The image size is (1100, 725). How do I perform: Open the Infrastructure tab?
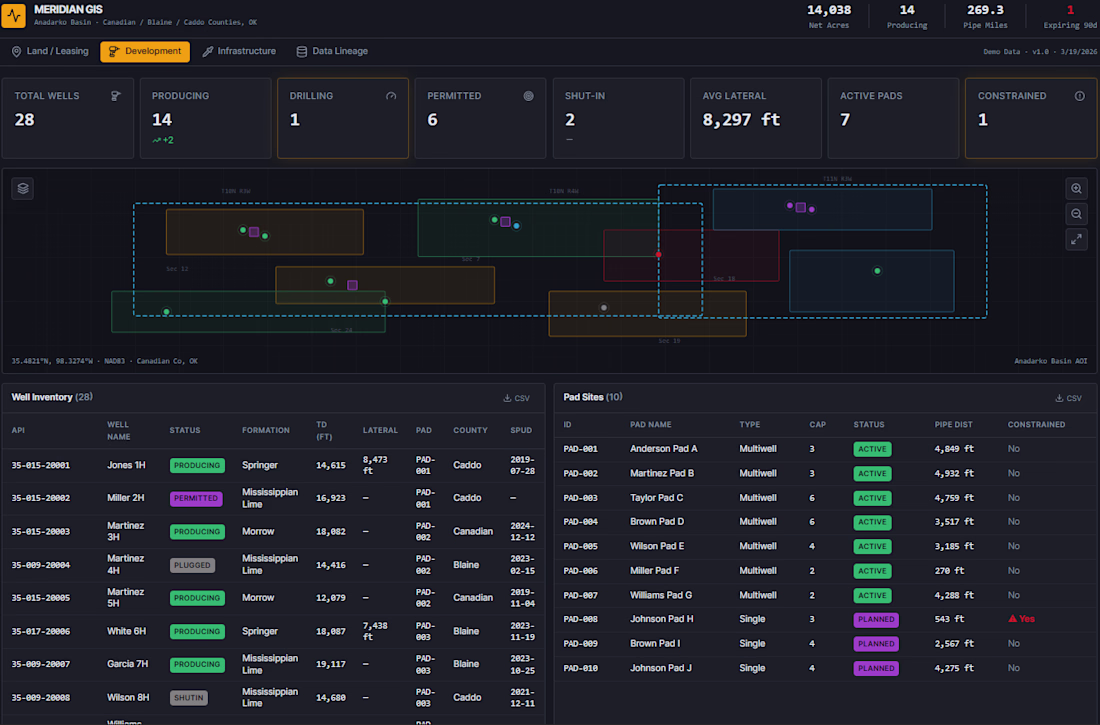click(x=239, y=51)
